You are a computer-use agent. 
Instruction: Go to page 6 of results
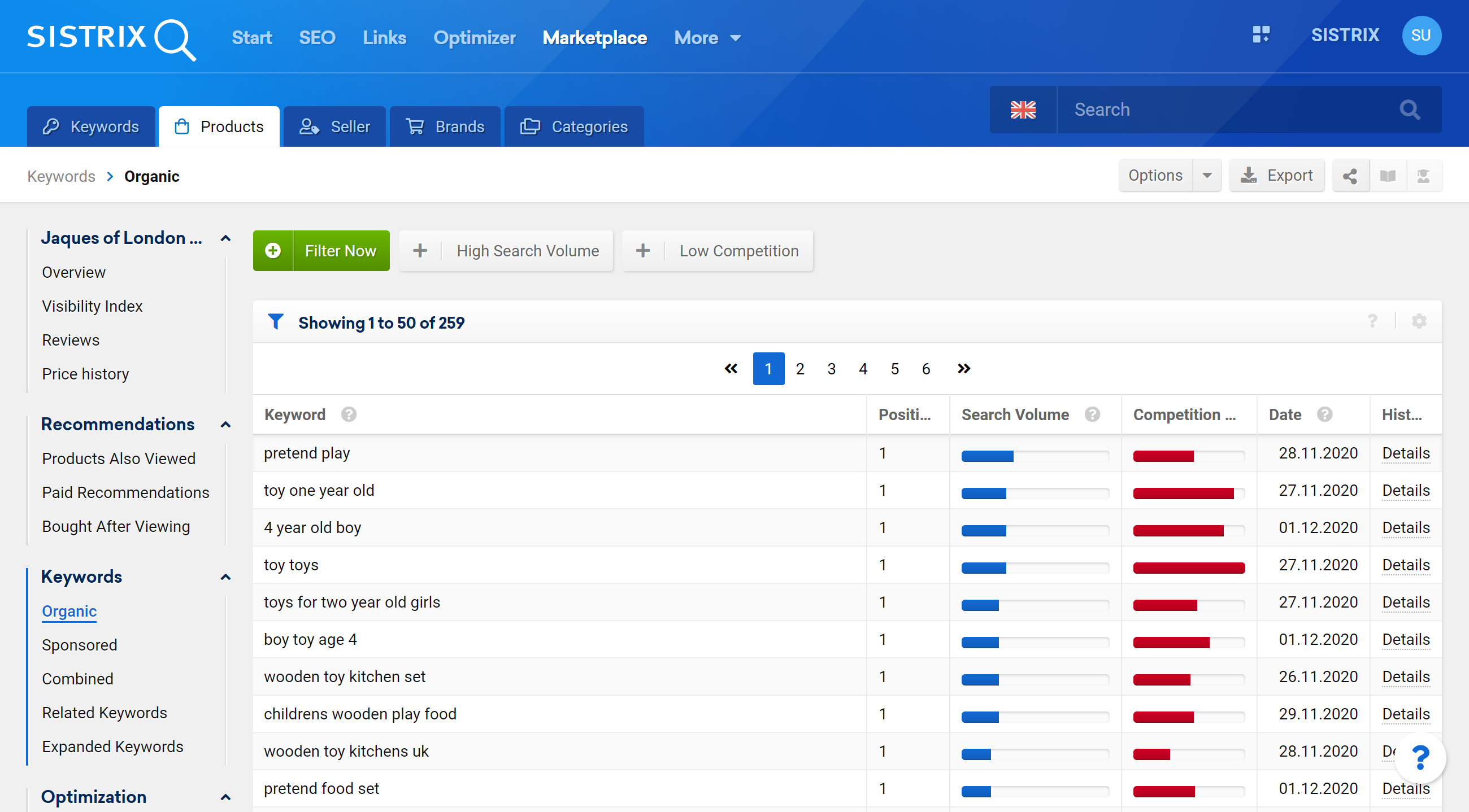click(x=925, y=369)
